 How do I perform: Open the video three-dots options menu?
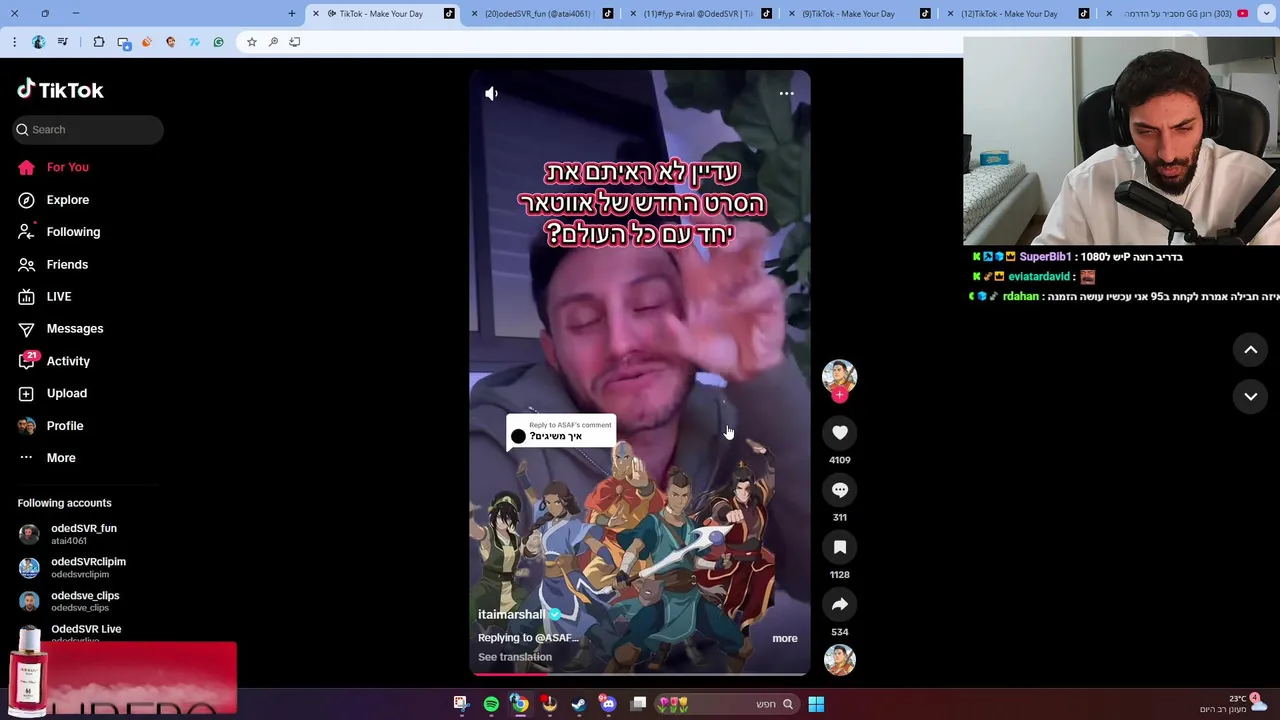point(787,94)
